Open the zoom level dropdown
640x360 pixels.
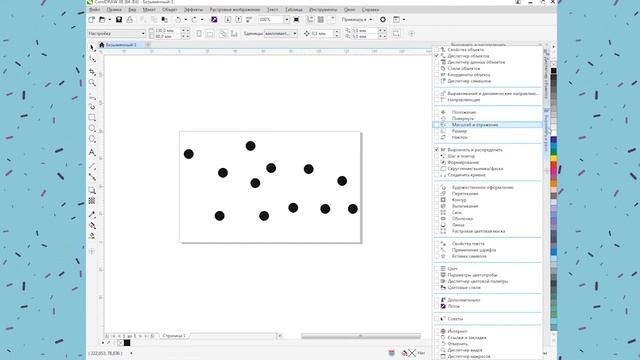(287, 20)
